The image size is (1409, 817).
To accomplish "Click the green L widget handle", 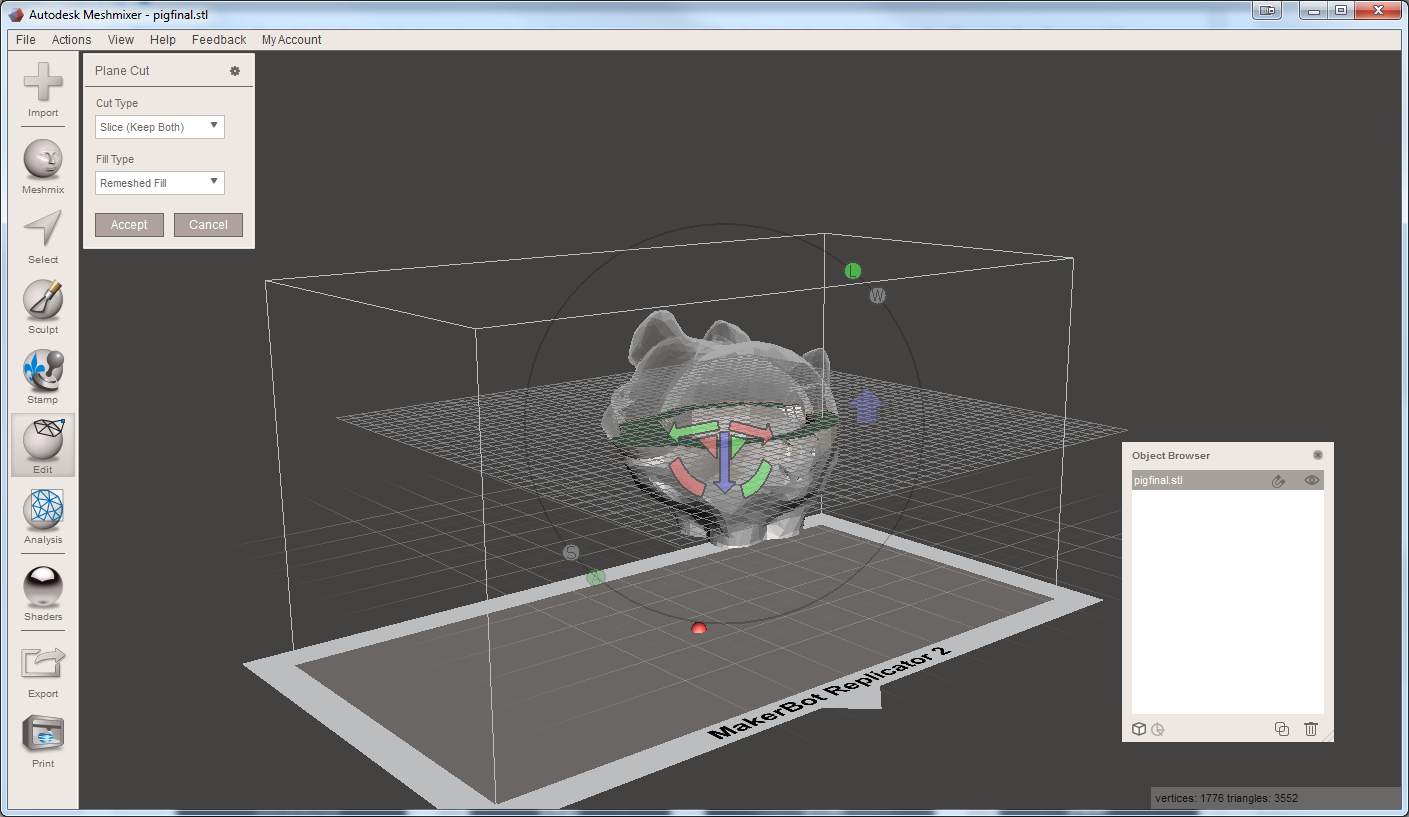I will tap(852, 271).
